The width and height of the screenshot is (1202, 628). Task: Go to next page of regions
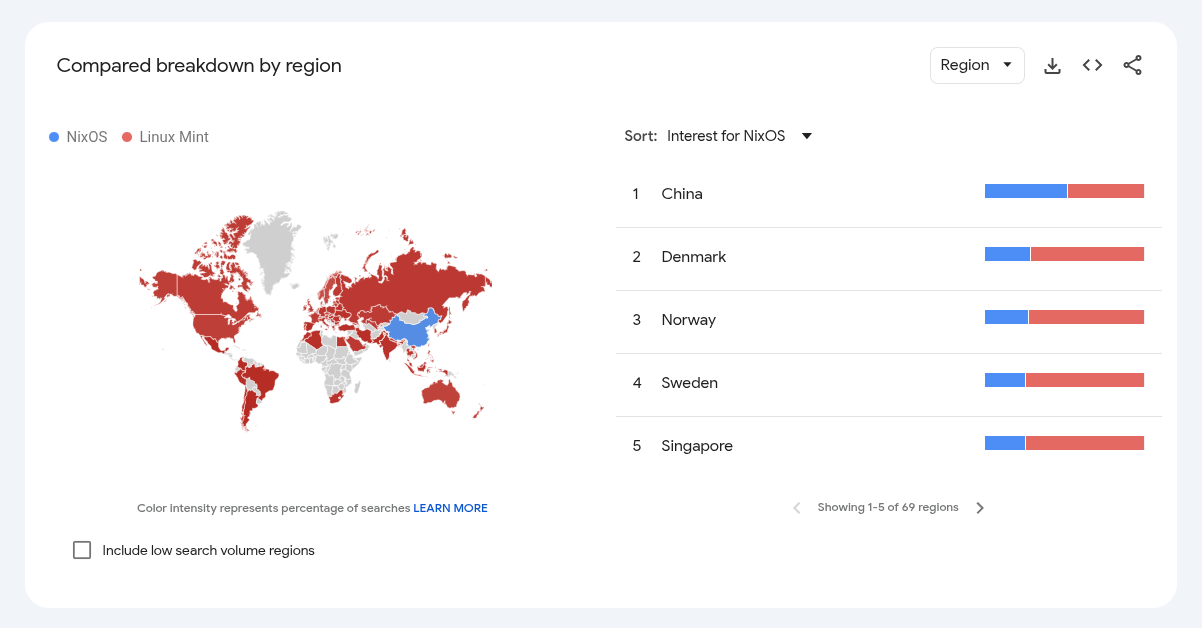(x=980, y=508)
